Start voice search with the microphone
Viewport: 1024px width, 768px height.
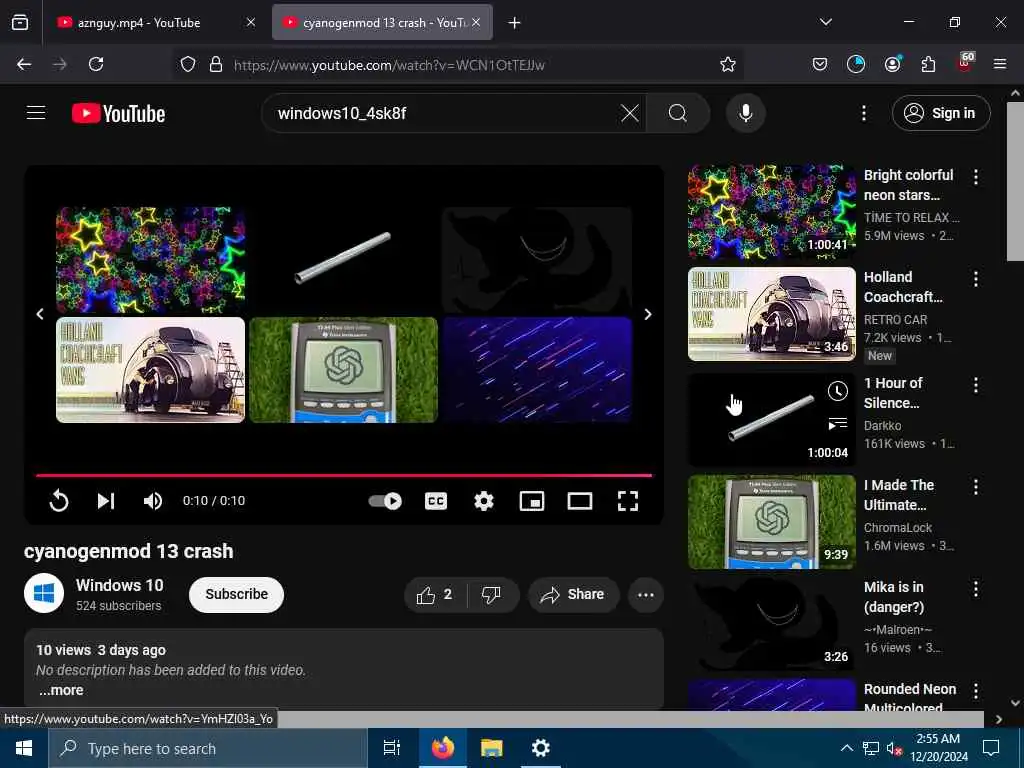(x=745, y=113)
